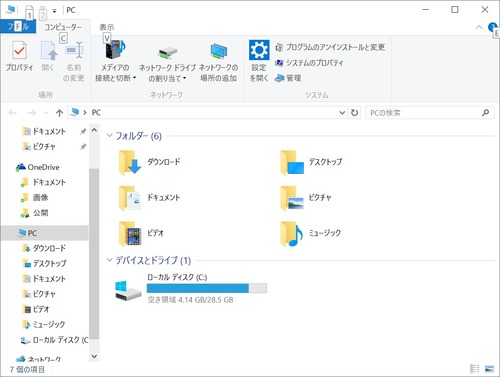Click the search magnifier icon

pyautogui.click(x=486, y=113)
